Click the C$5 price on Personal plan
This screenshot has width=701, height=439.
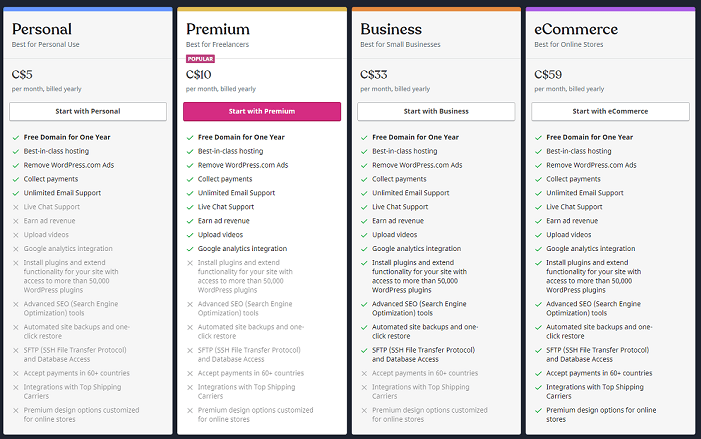pyautogui.click(x=22, y=74)
